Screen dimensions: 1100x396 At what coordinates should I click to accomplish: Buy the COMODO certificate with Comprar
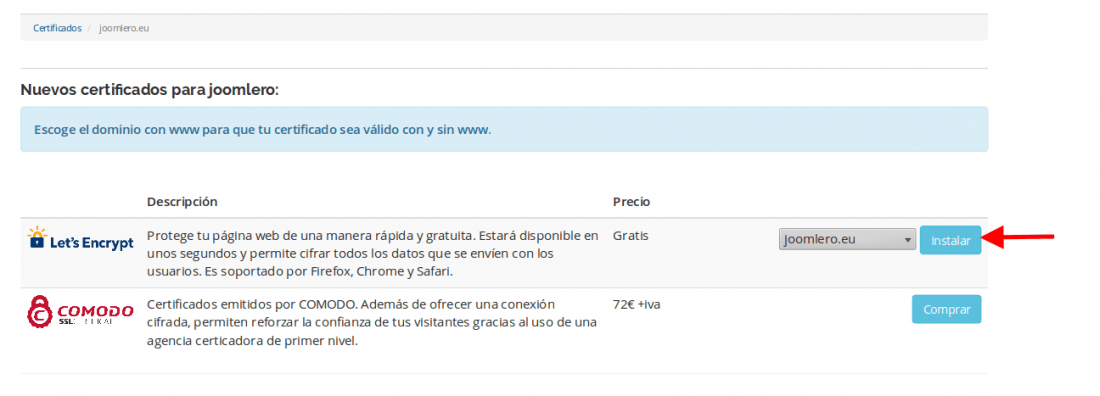tap(946, 309)
